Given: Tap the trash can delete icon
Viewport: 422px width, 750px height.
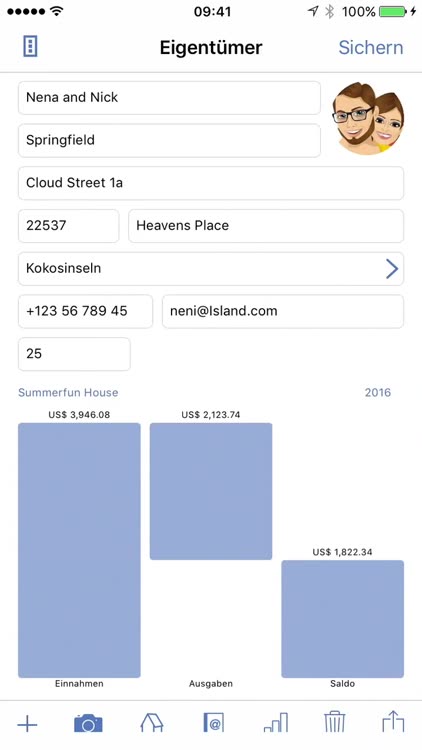Looking at the screenshot, I should [x=334, y=722].
